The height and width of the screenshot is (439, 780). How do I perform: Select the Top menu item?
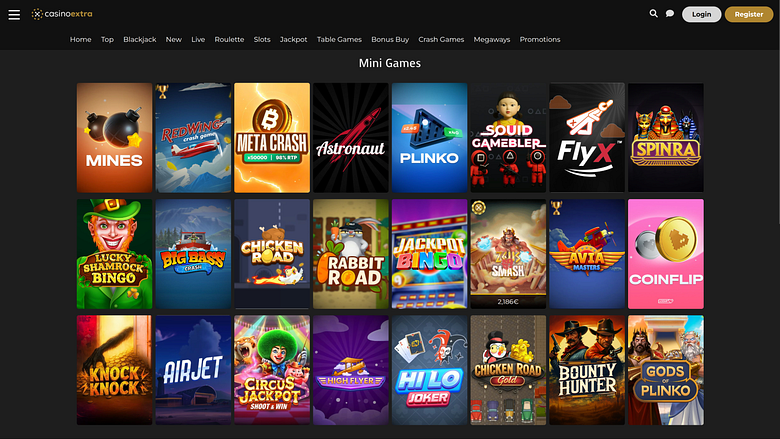coord(107,39)
